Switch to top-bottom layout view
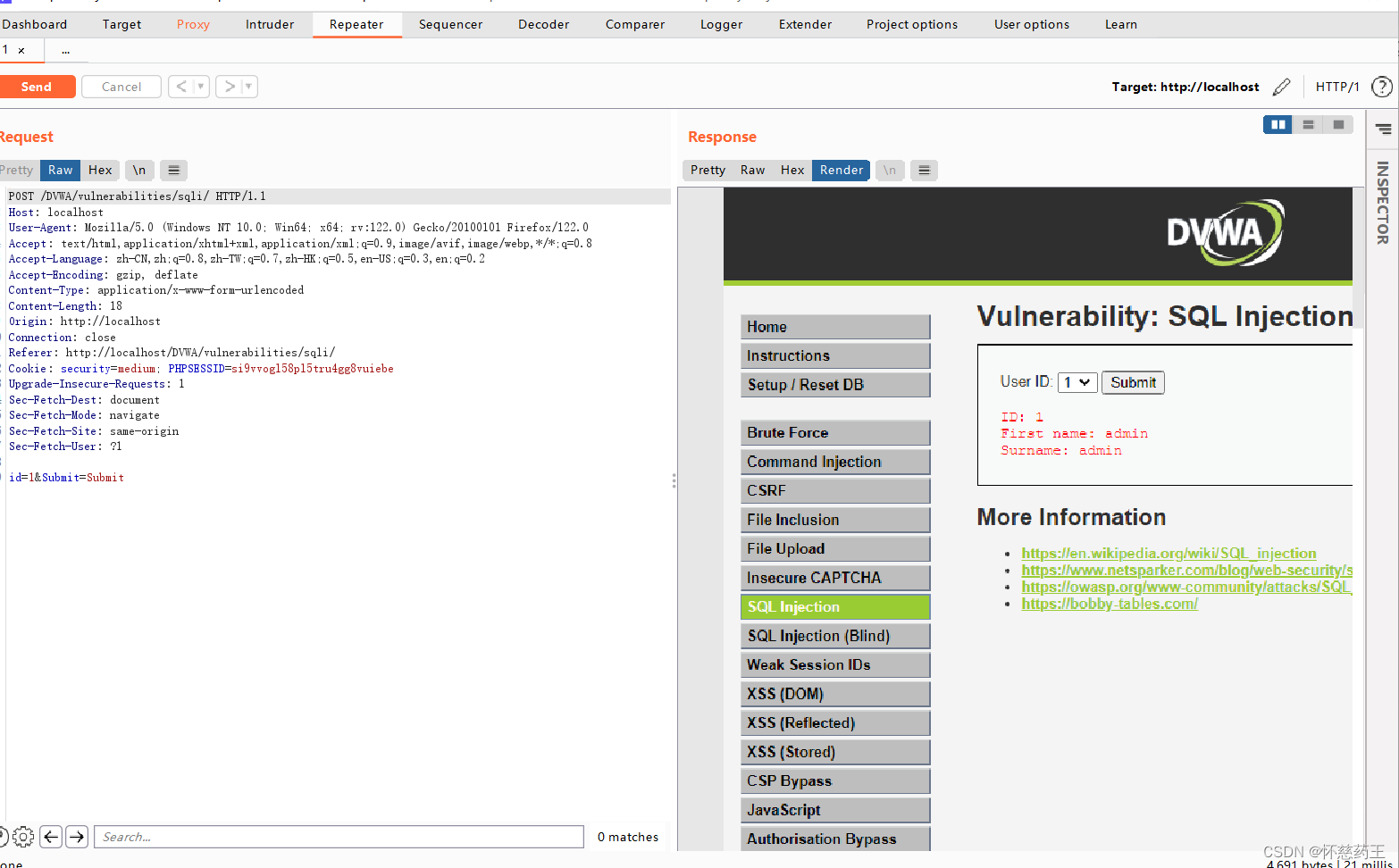Image resolution: width=1399 pixels, height=868 pixels. [x=1308, y=125]
